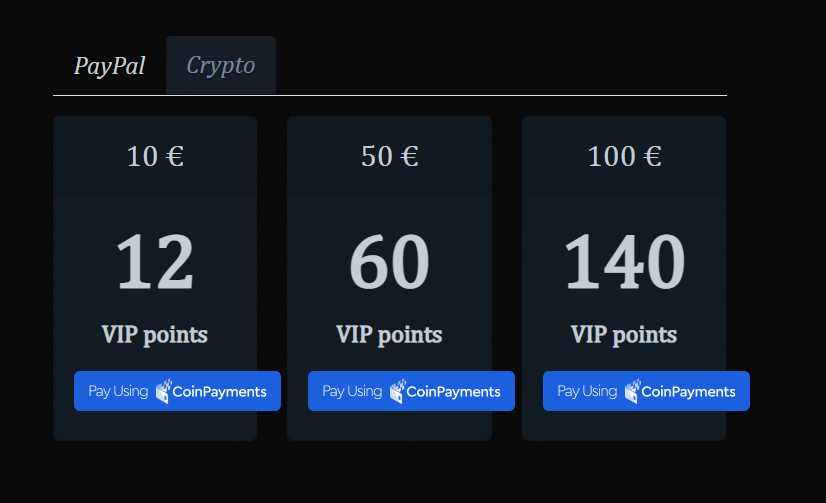Viewport: 826px width, 503px height.
Task: Pay using CoinPayments for 50 € package
Action: pyautogui.click(x=411, y=391)
